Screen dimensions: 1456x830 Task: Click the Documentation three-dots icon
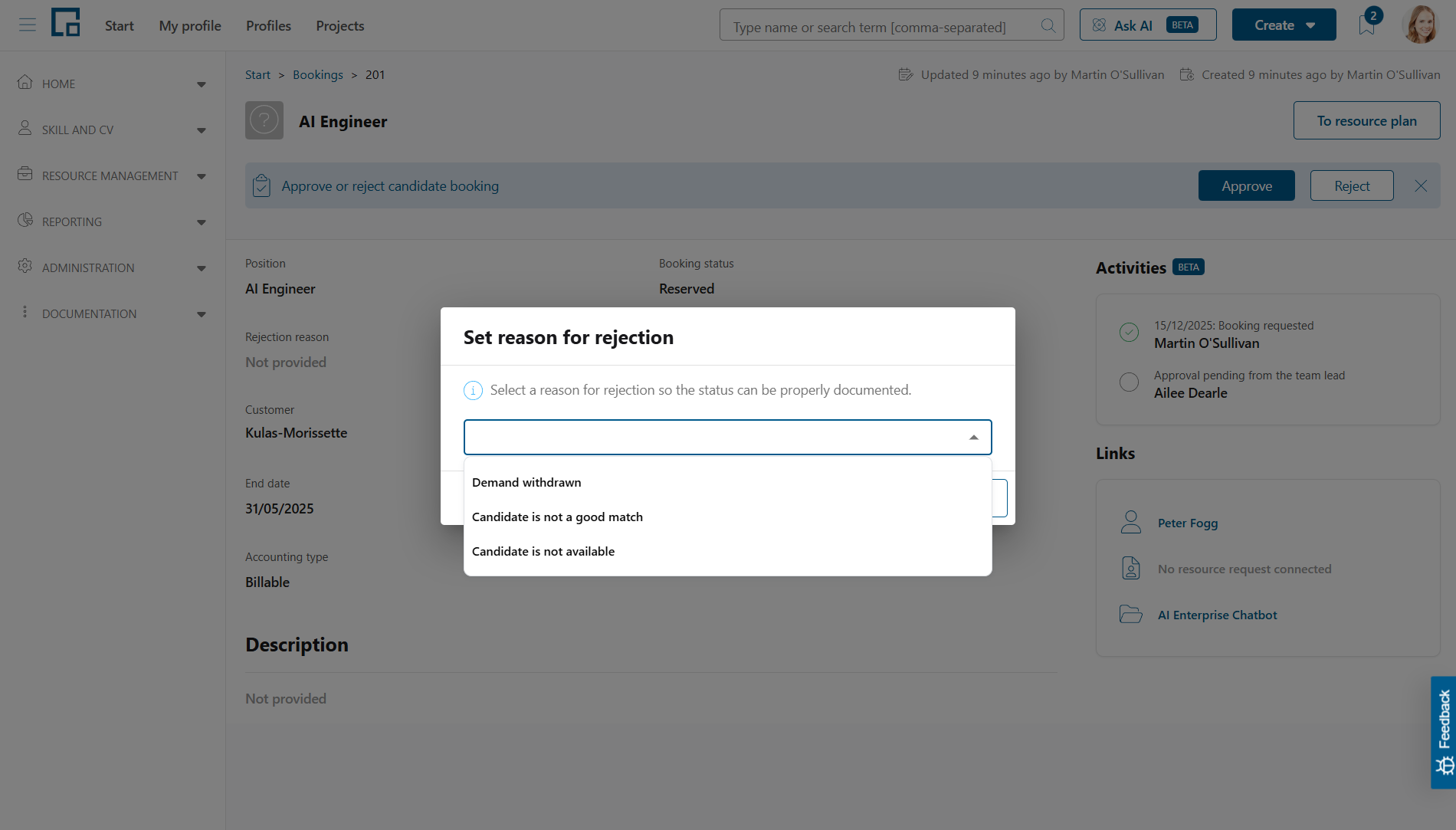tap(25, 312)
